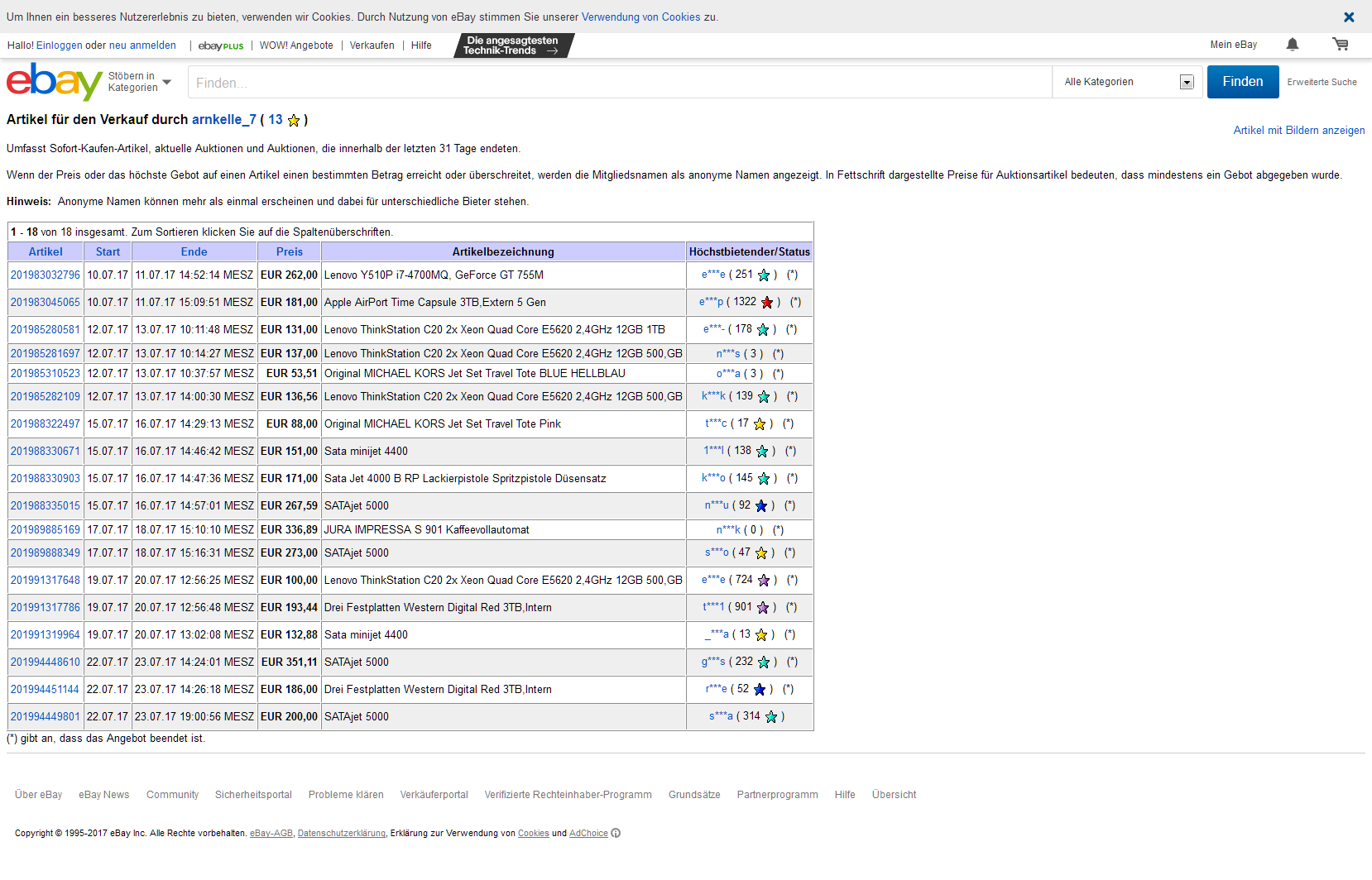This screenshot has height=880, width=1372.
Task: Close the cookie notice banner
Action: coord(1349,17)
